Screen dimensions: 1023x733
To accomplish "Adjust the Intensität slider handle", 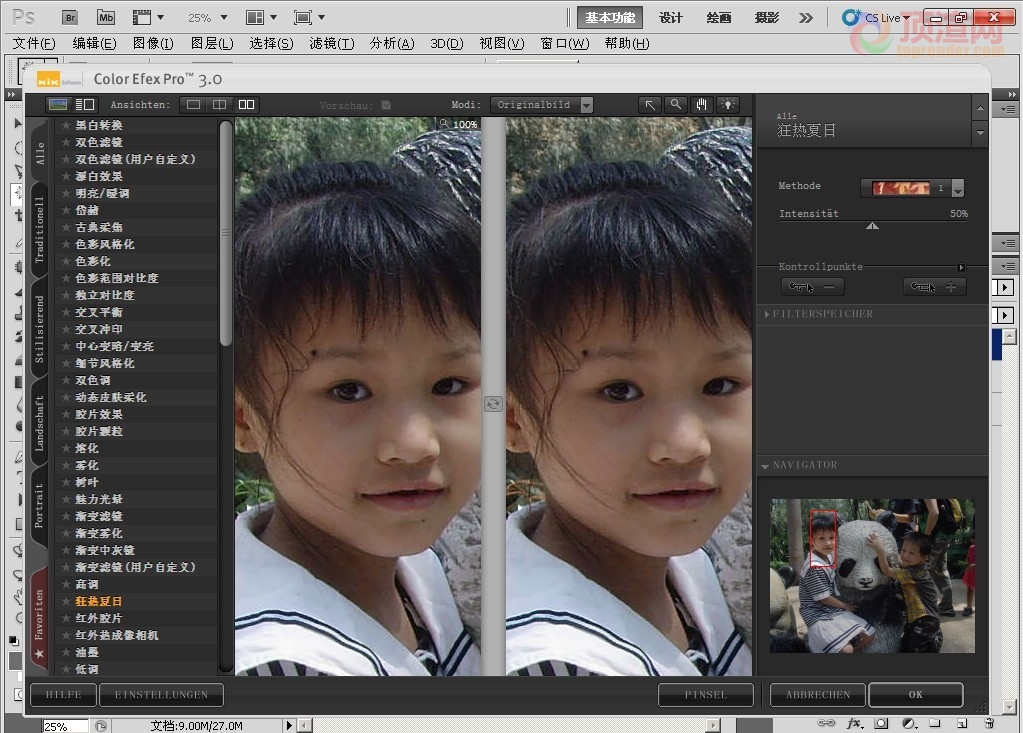I will pos(872,226).
